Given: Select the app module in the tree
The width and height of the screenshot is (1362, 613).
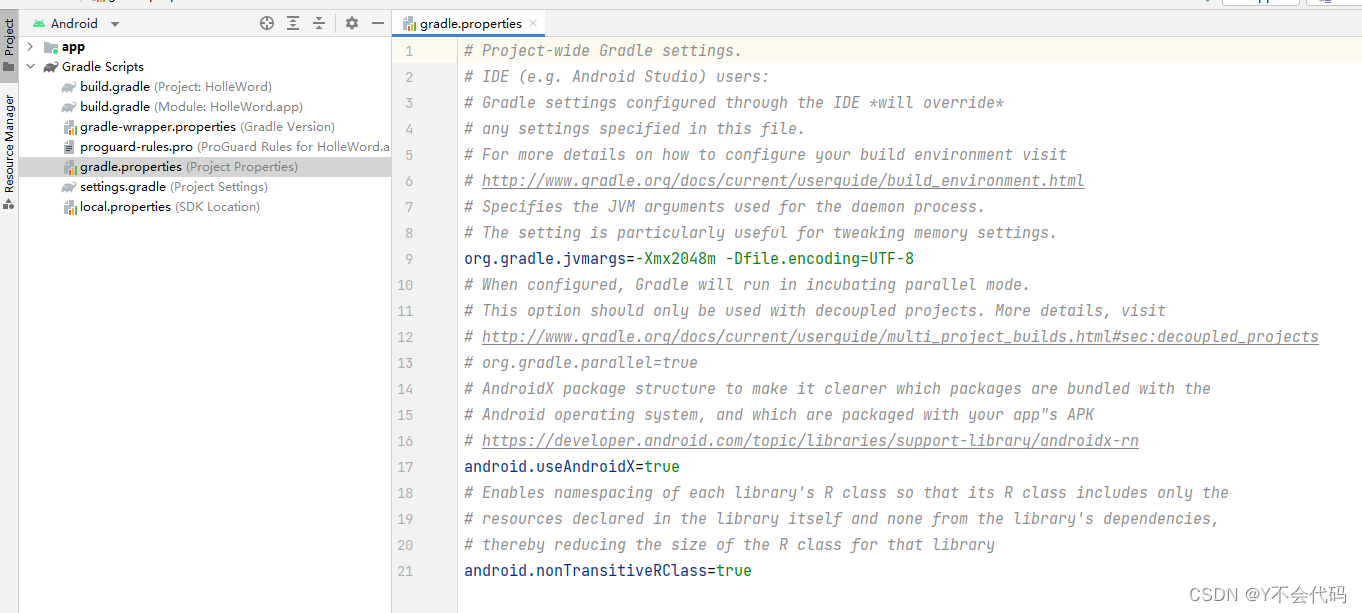Looking at the screenshot, I should point(73,47).
